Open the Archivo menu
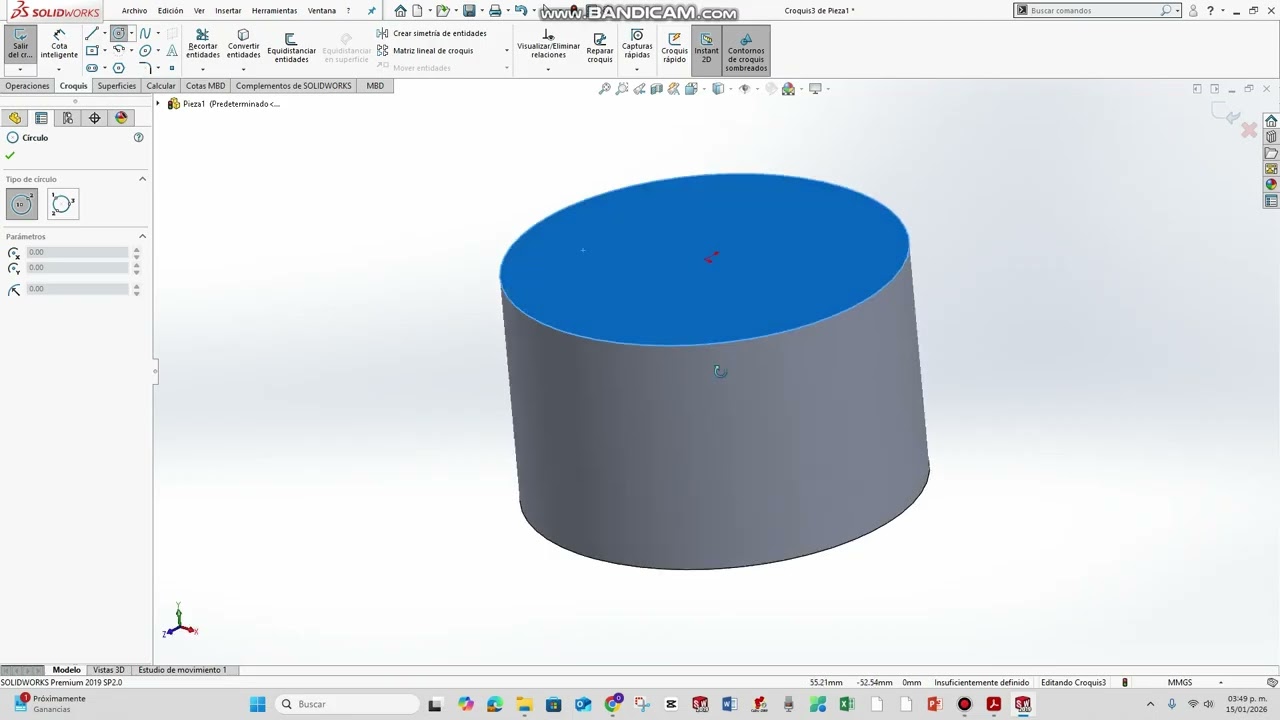The width and height of the screenshot is (1280, 720). (134, 11)
